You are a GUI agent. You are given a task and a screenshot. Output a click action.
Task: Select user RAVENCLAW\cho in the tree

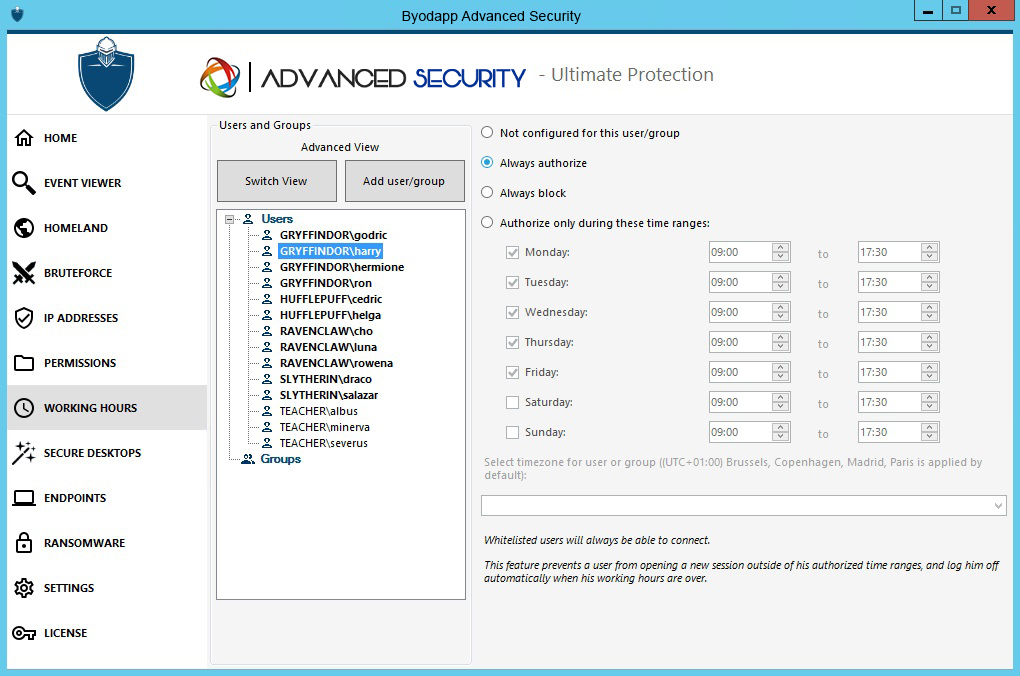coord(327,331)
